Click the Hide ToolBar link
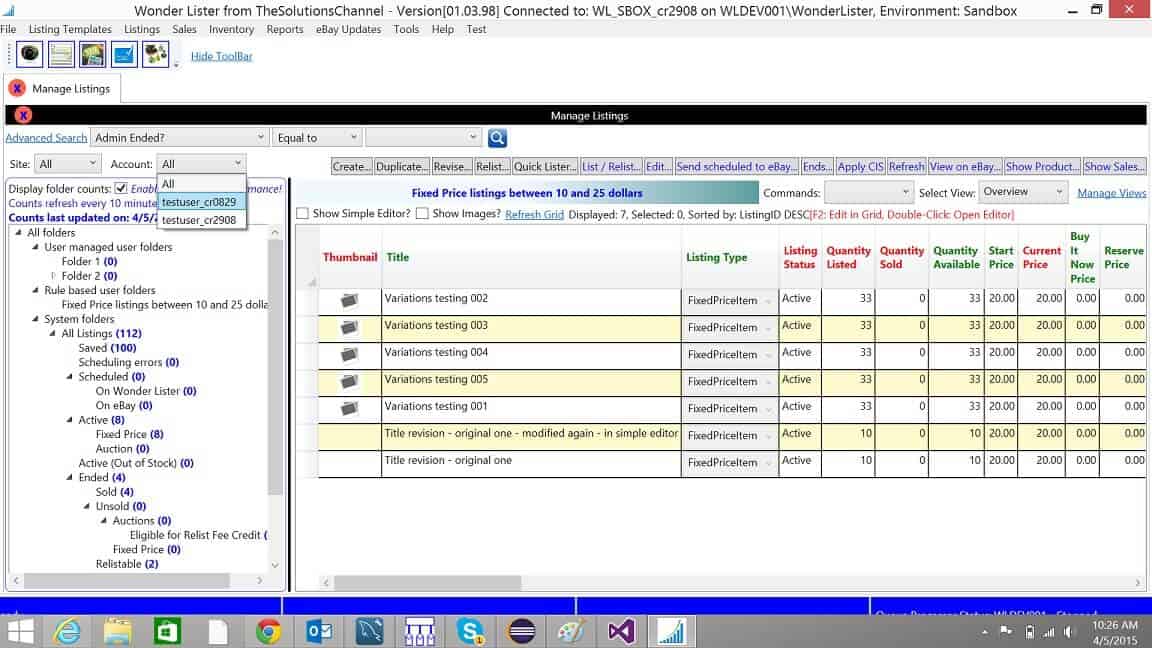 [221, 56]
